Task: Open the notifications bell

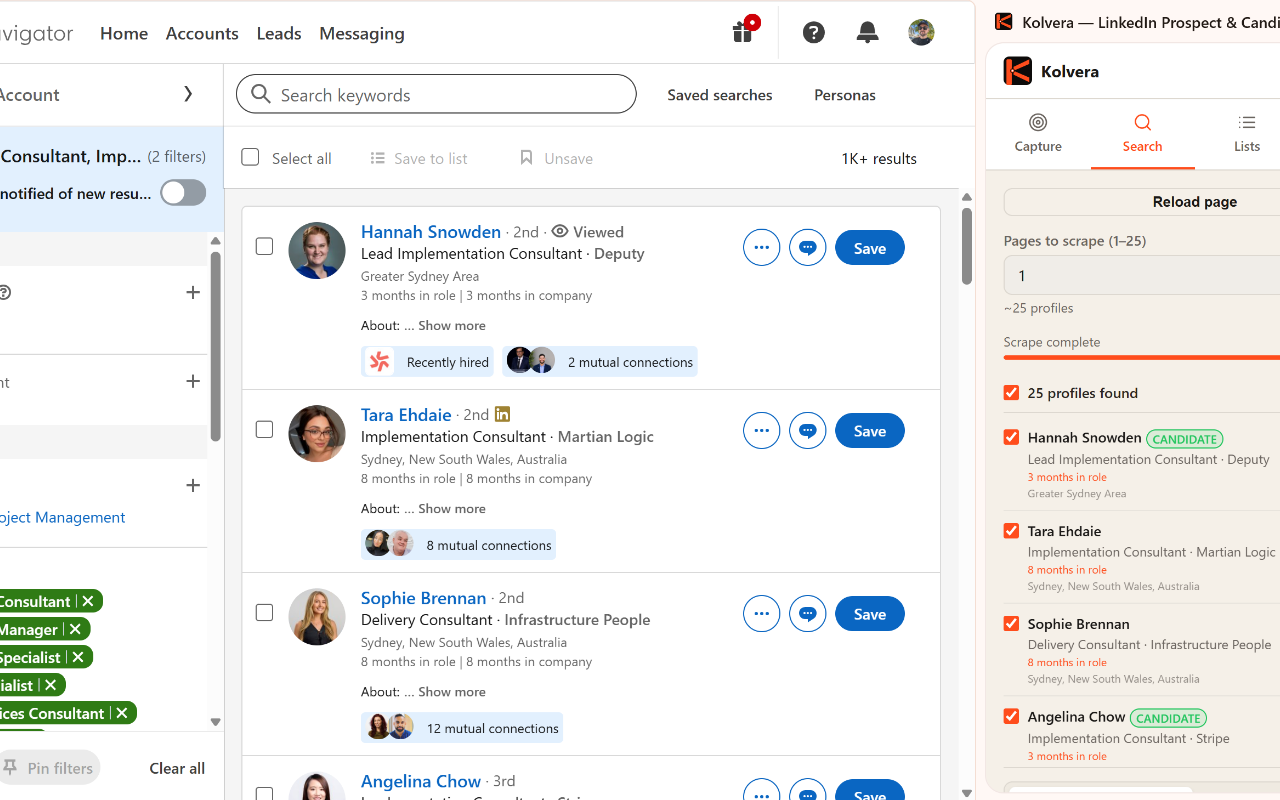Action: click(x=868, y=33)
